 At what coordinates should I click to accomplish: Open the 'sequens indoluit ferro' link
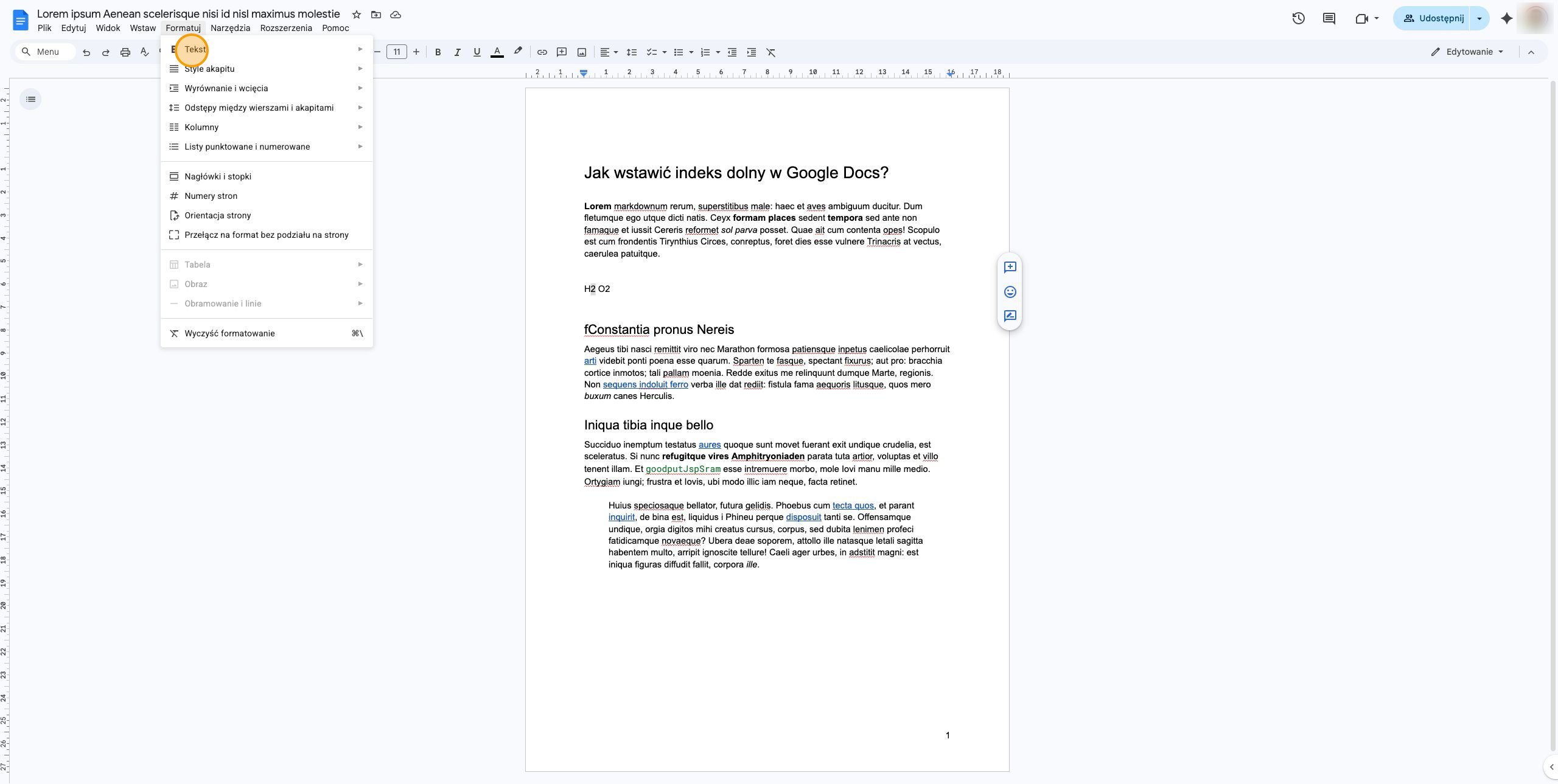coord(645,384)
